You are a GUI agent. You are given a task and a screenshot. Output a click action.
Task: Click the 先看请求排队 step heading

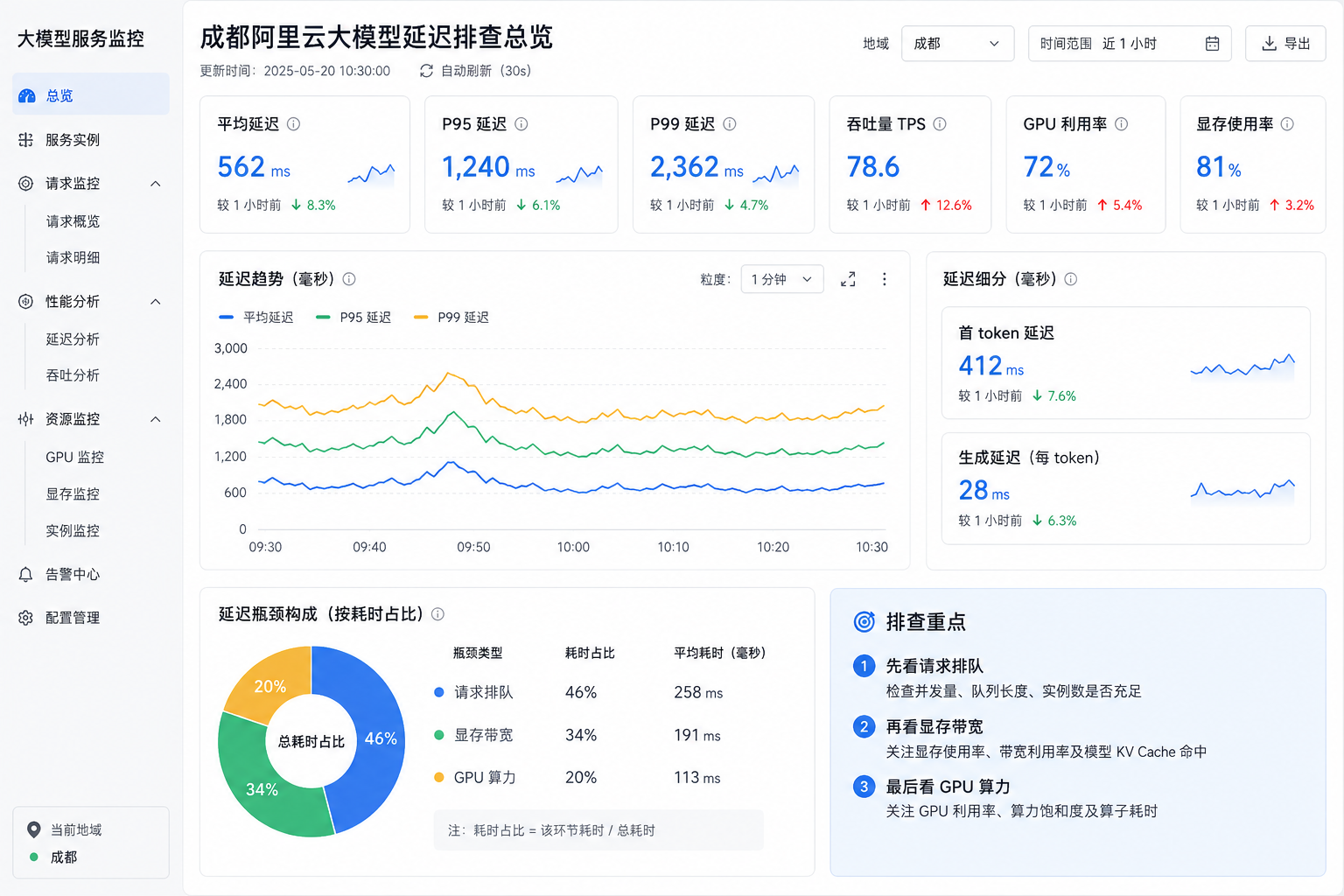coord(934,666)
